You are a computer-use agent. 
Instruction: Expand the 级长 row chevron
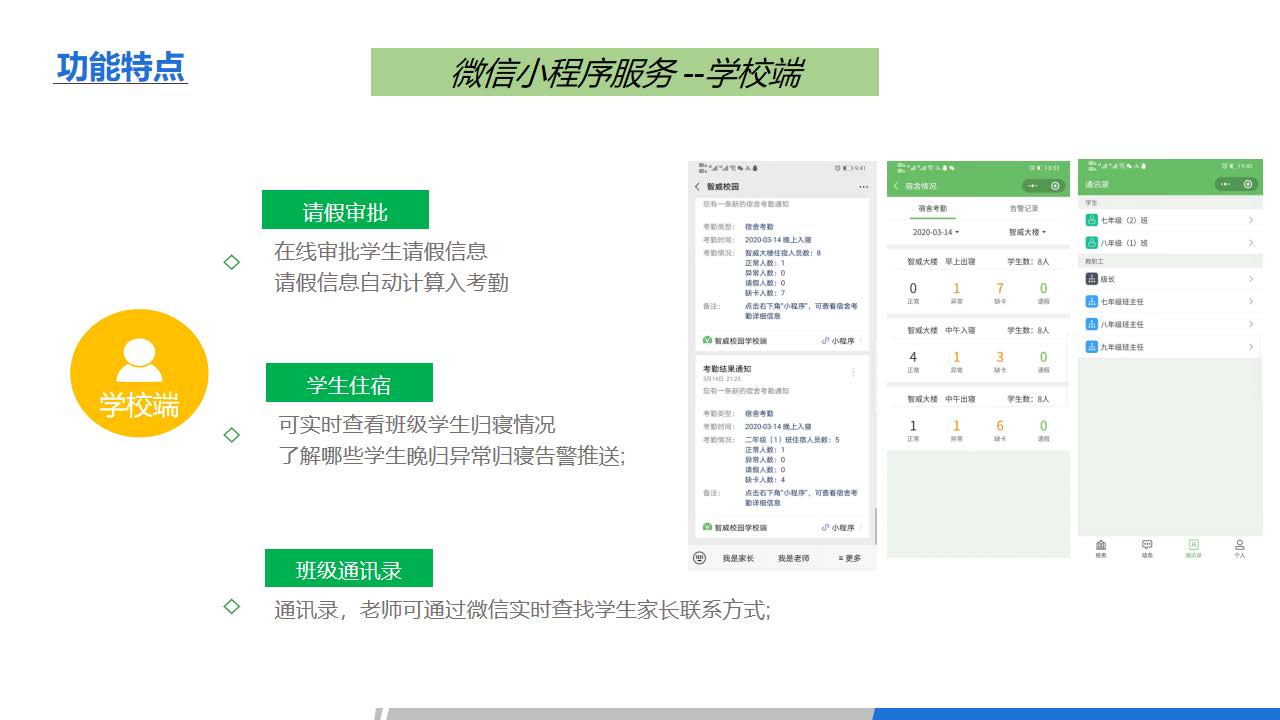pos(1251,279)
